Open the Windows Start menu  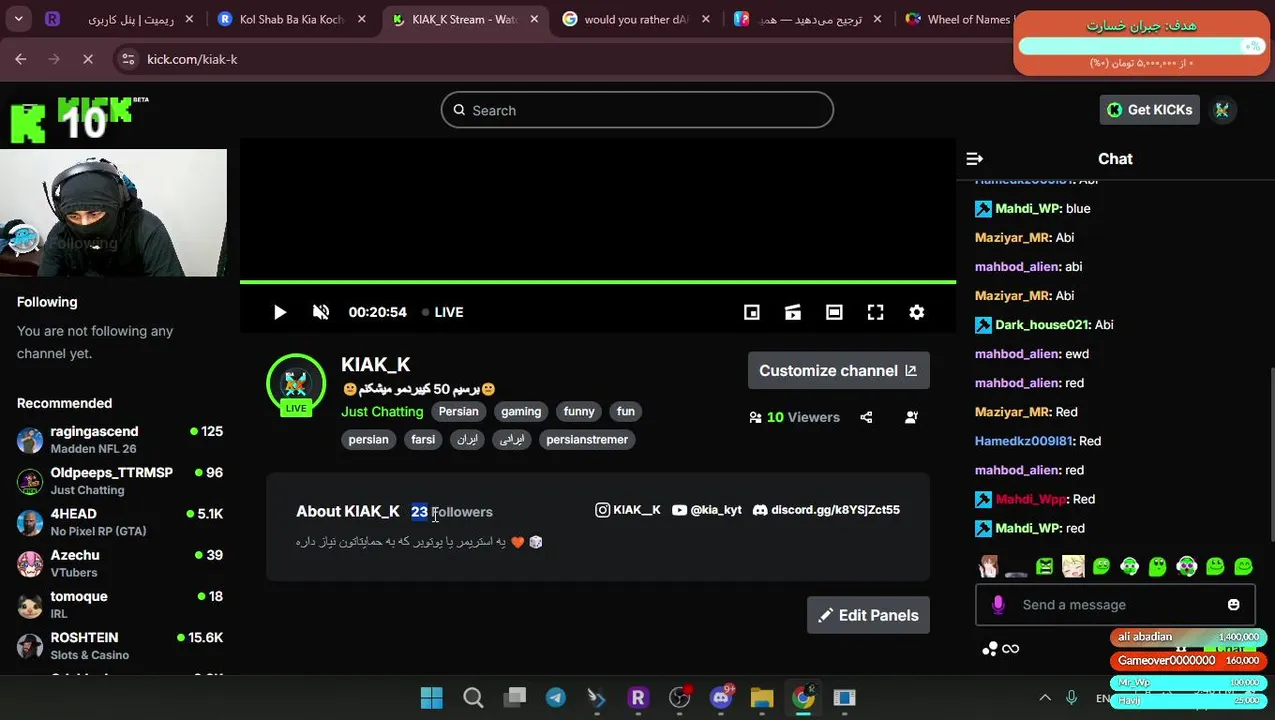pyautogui.click(x=431, y=698)
